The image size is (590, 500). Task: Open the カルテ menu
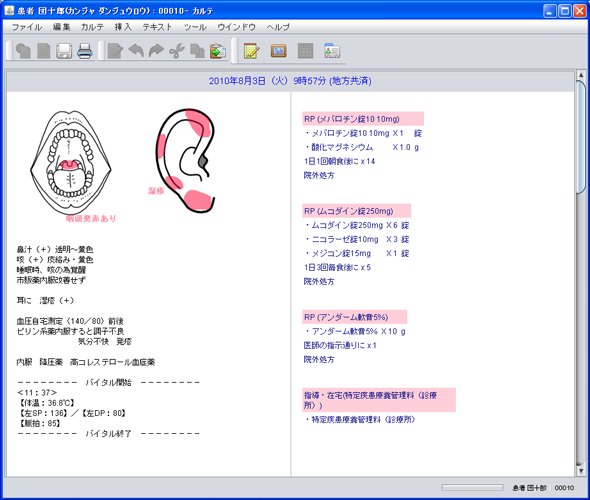(x=92, y=27)
